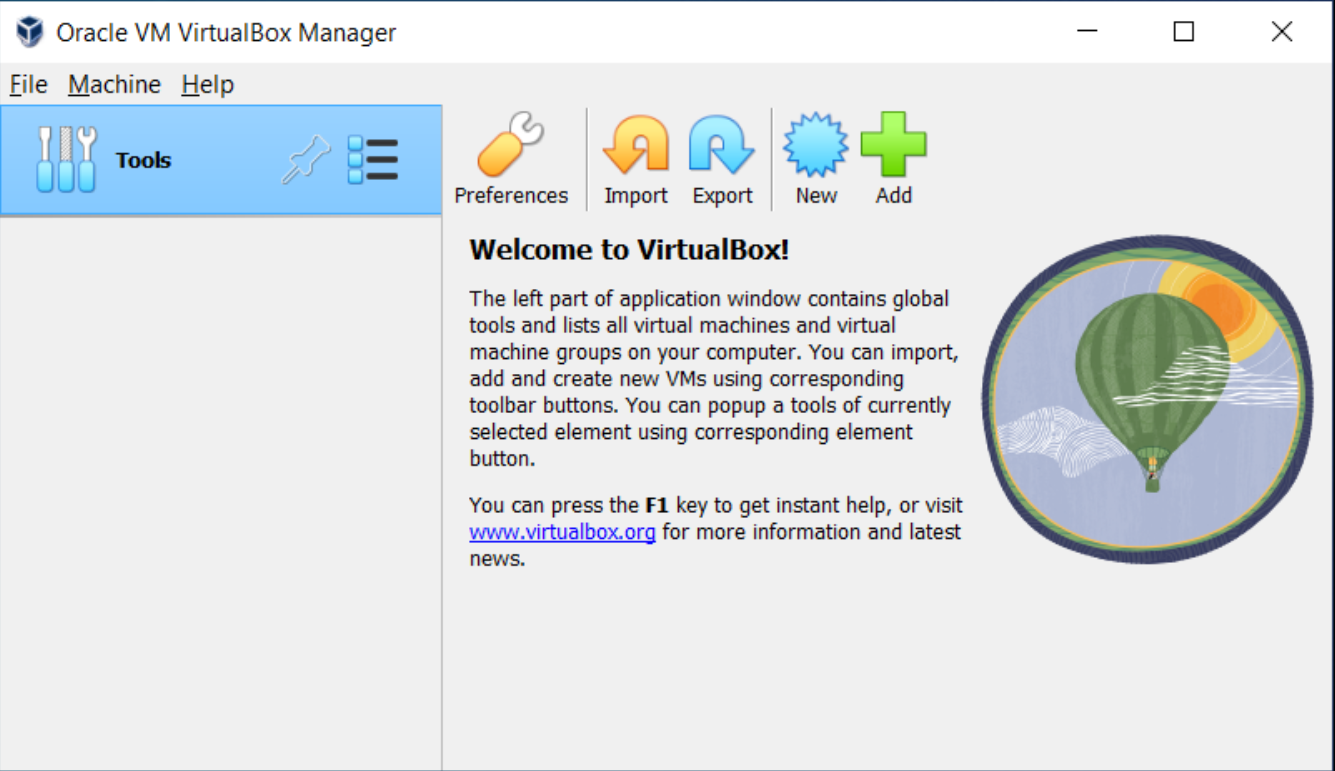Click the Export appliance icon

point(722,159)
